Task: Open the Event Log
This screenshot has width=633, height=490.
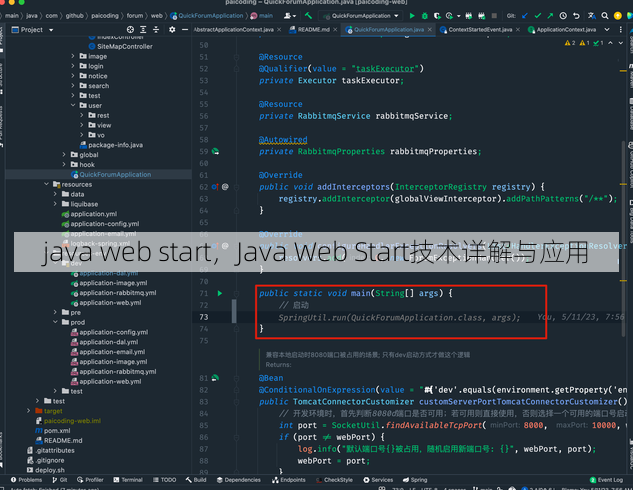Action: tap(606, 480)
